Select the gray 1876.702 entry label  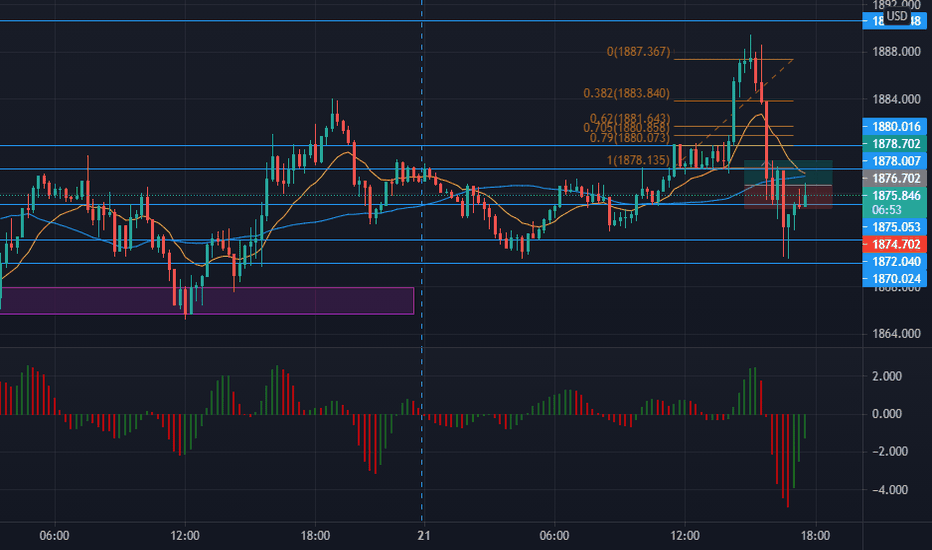tap(895, 178)
